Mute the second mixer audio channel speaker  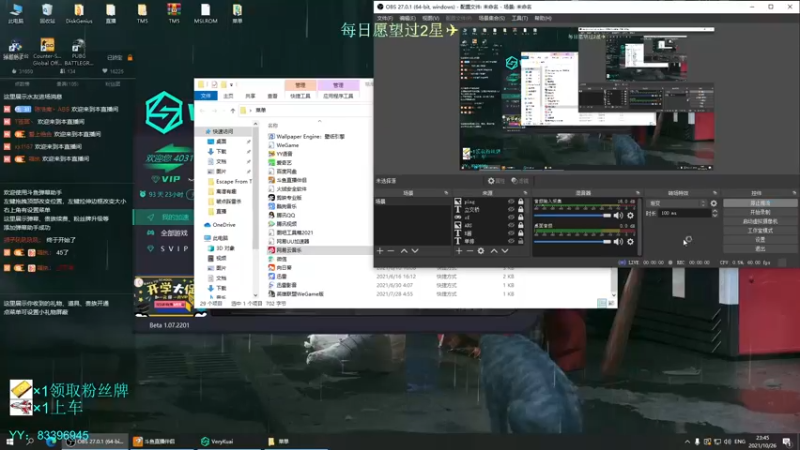tap(618, 241)
